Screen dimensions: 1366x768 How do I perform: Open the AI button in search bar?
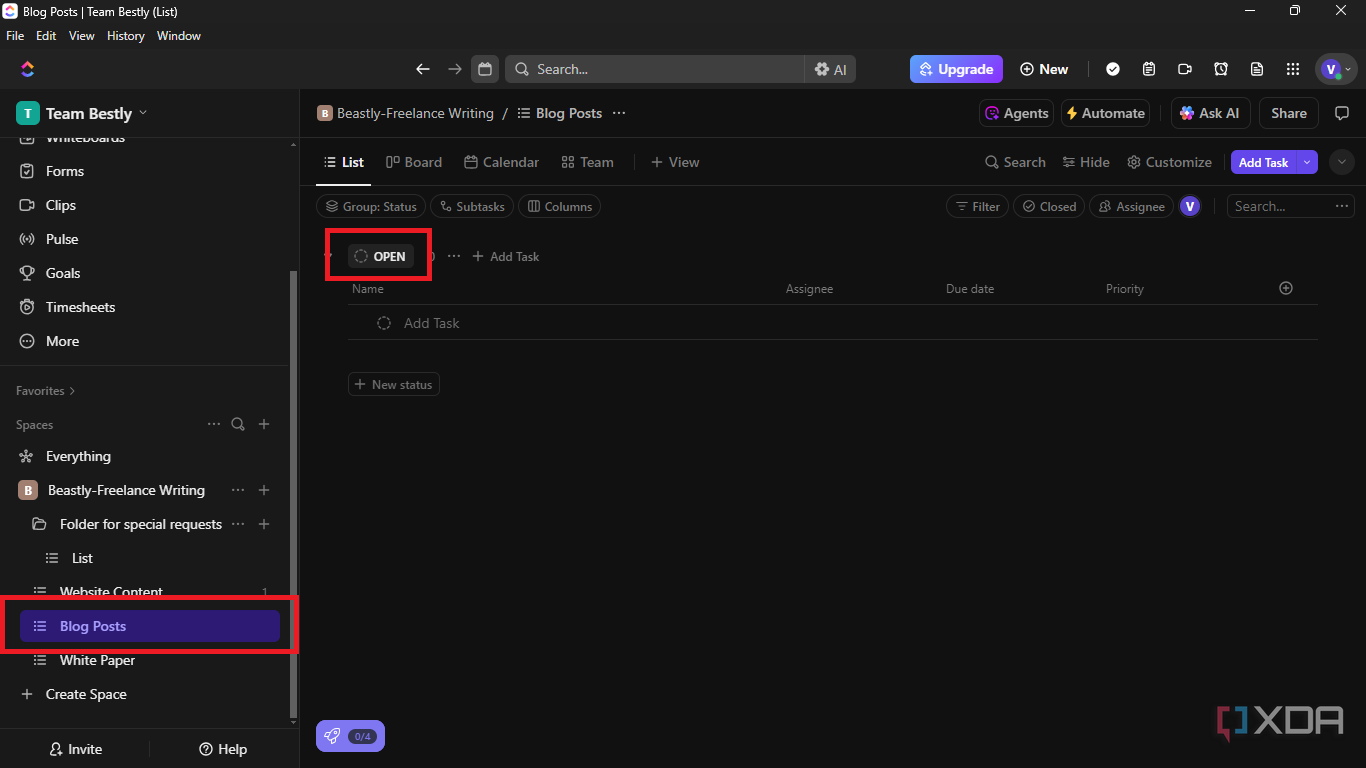pyautogui.click(x=830, y=69)
